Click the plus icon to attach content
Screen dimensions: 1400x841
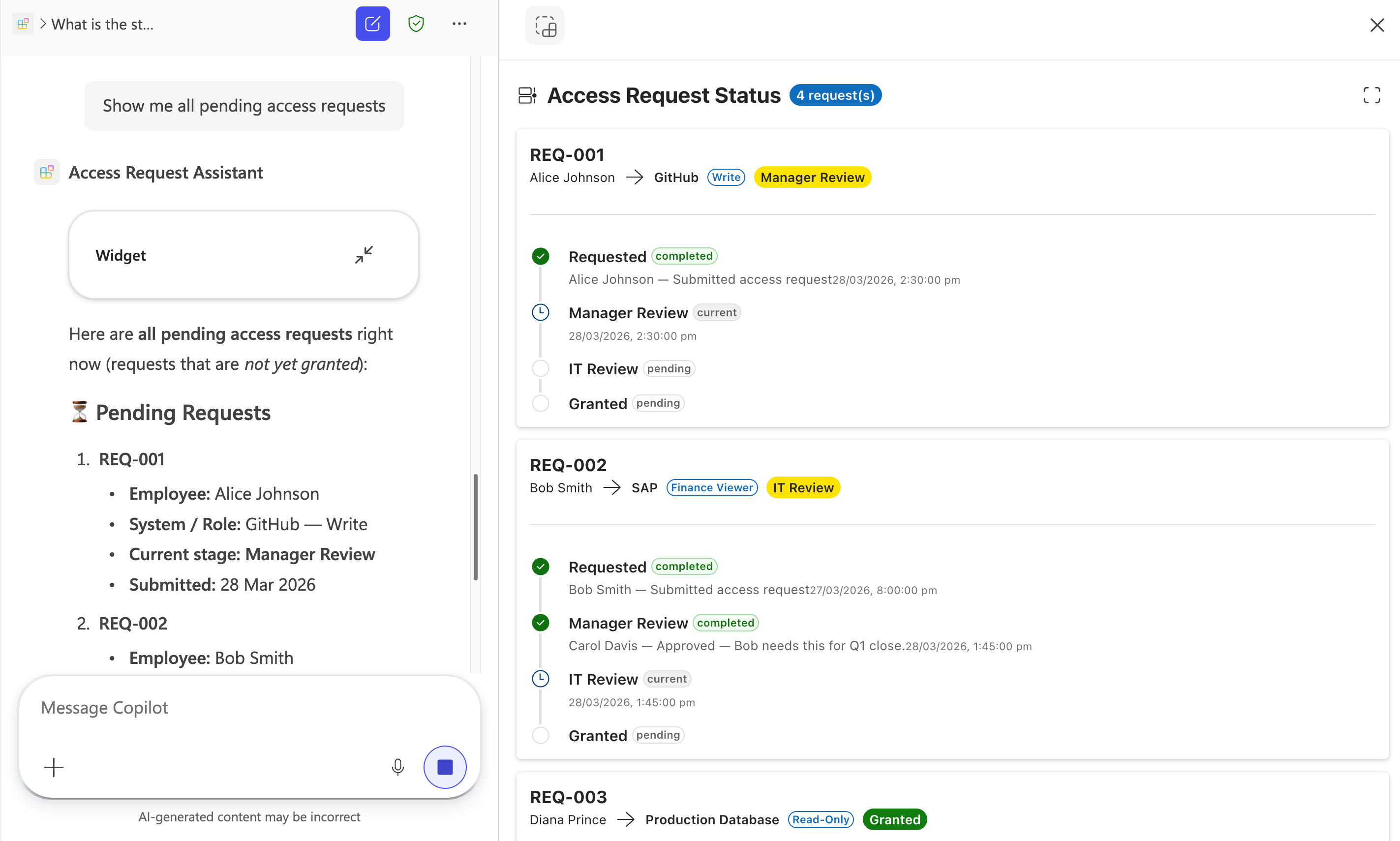tap(54, 767)
